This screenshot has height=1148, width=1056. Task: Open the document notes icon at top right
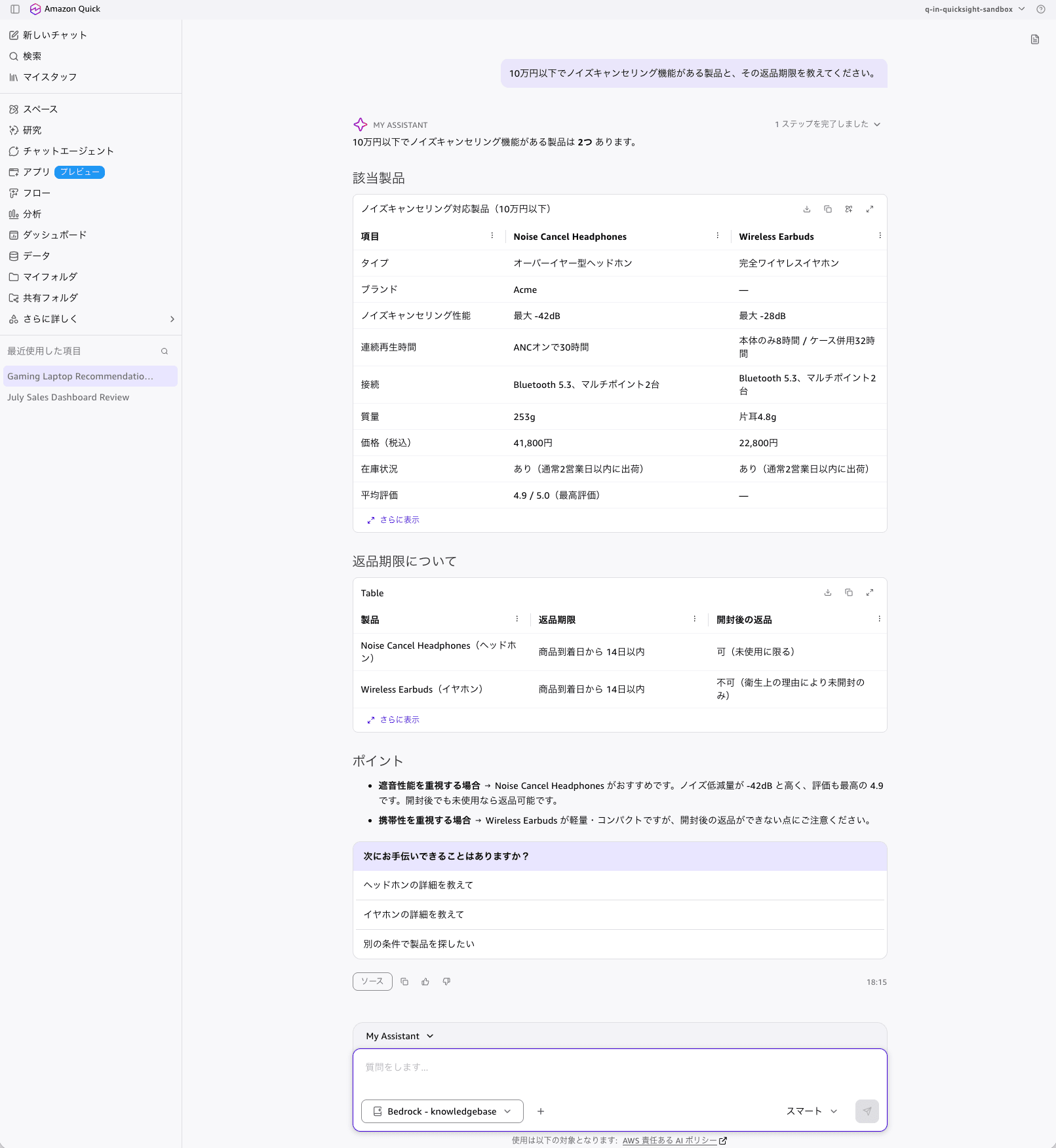tap(1035, 39)
